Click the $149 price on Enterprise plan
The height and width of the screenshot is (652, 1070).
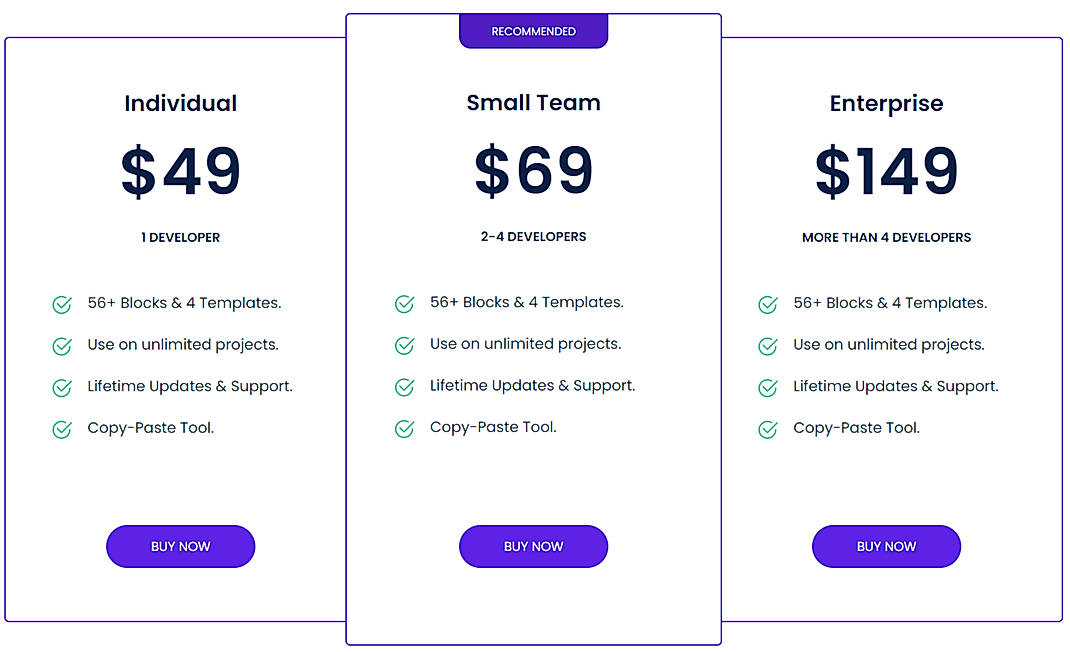886,172
